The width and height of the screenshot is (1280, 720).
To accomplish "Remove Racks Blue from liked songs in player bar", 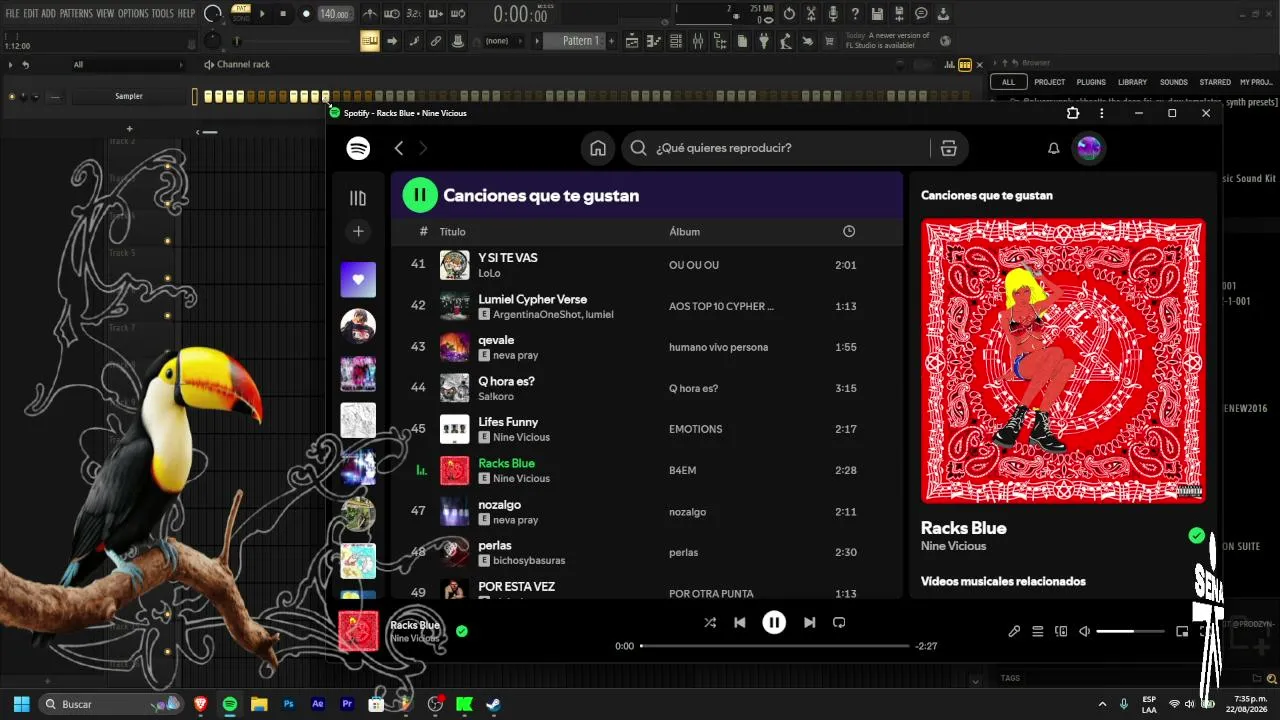I will (462, 631).
